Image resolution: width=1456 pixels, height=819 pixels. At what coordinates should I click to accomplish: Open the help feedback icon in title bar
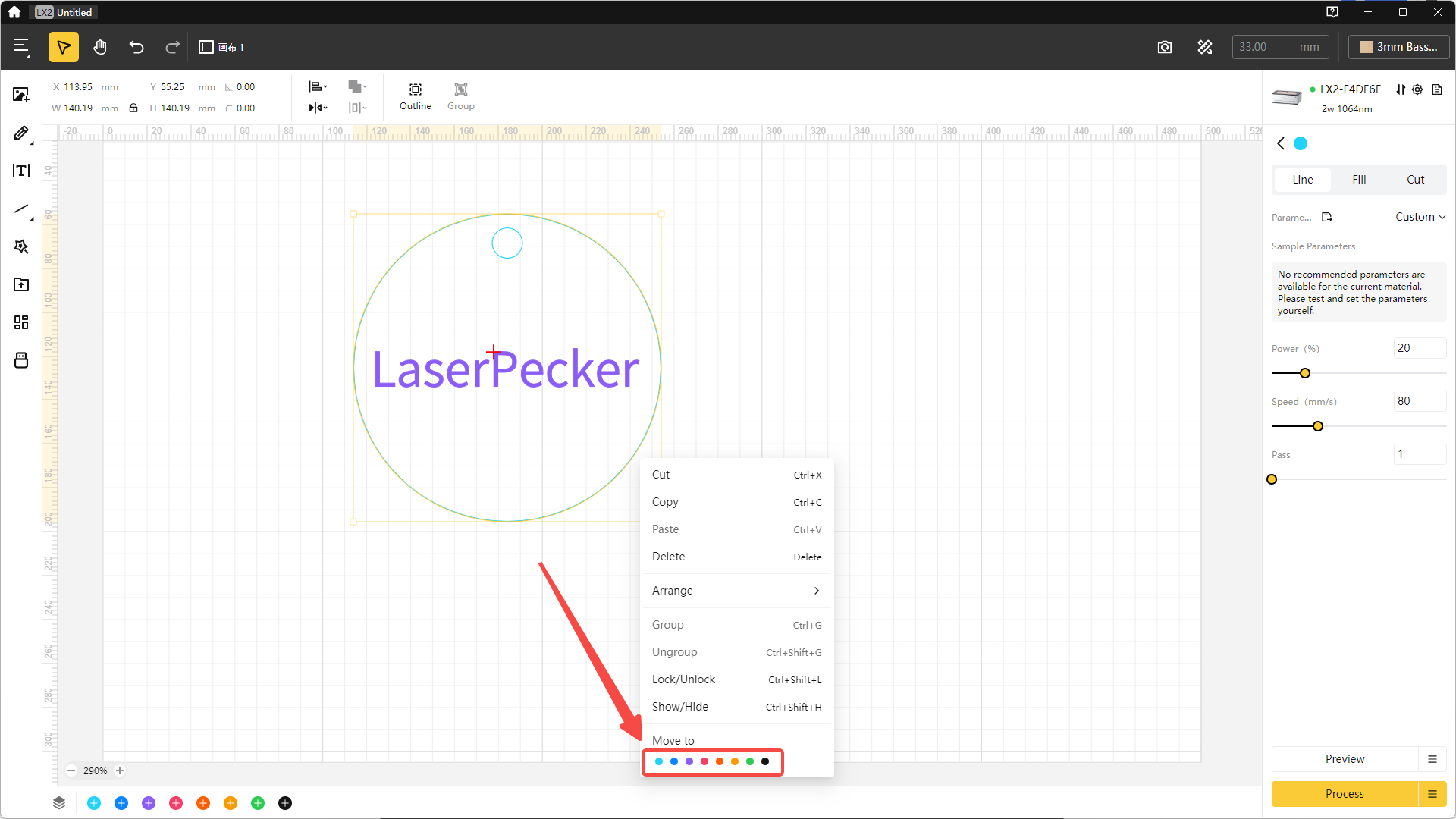[x=1332, y=12]
